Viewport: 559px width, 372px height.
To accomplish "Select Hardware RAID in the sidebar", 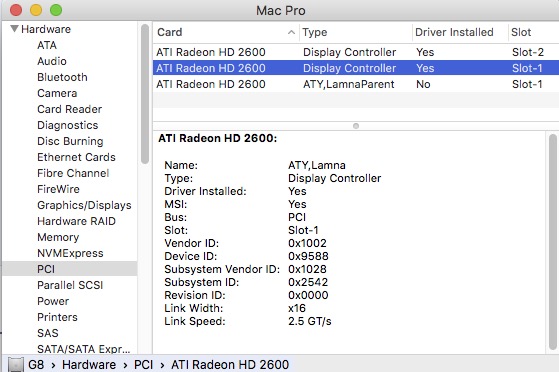I will 76,221.
